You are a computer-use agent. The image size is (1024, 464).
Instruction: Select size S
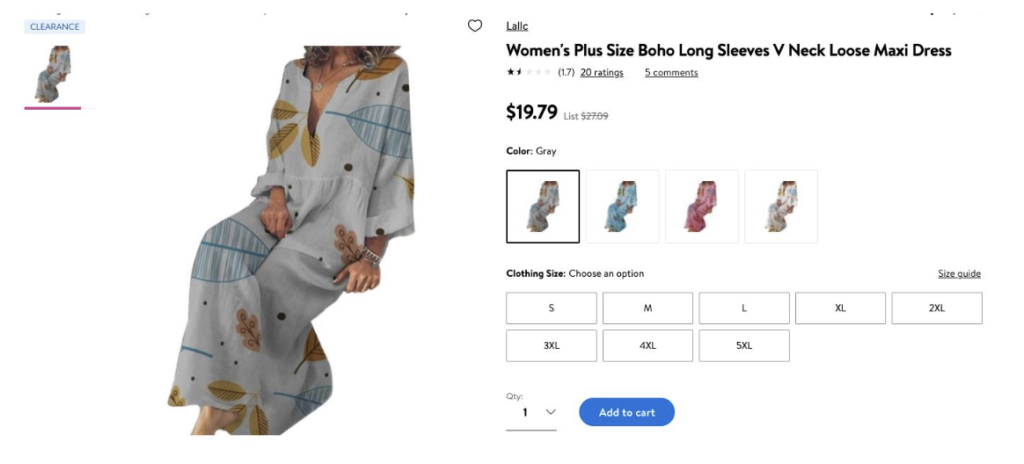click(x=551, y=308)
